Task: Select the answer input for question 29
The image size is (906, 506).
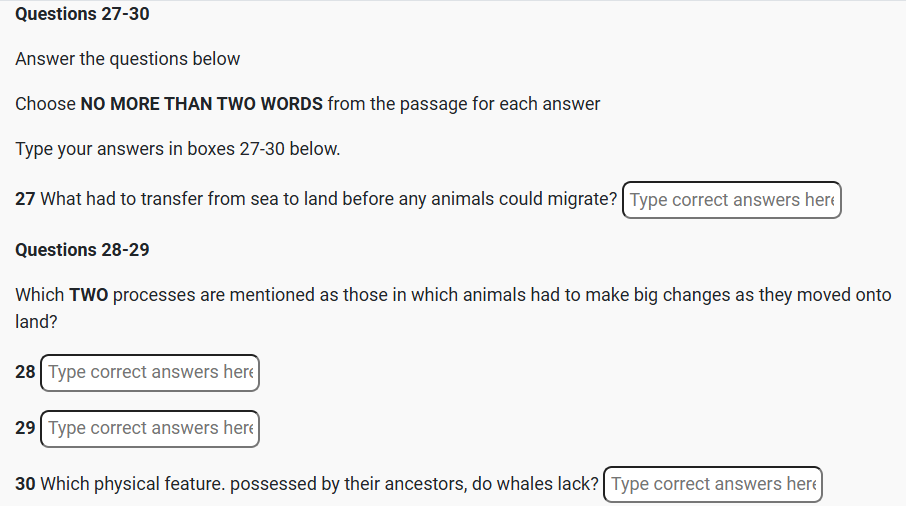Action: [x=149, y=428]
